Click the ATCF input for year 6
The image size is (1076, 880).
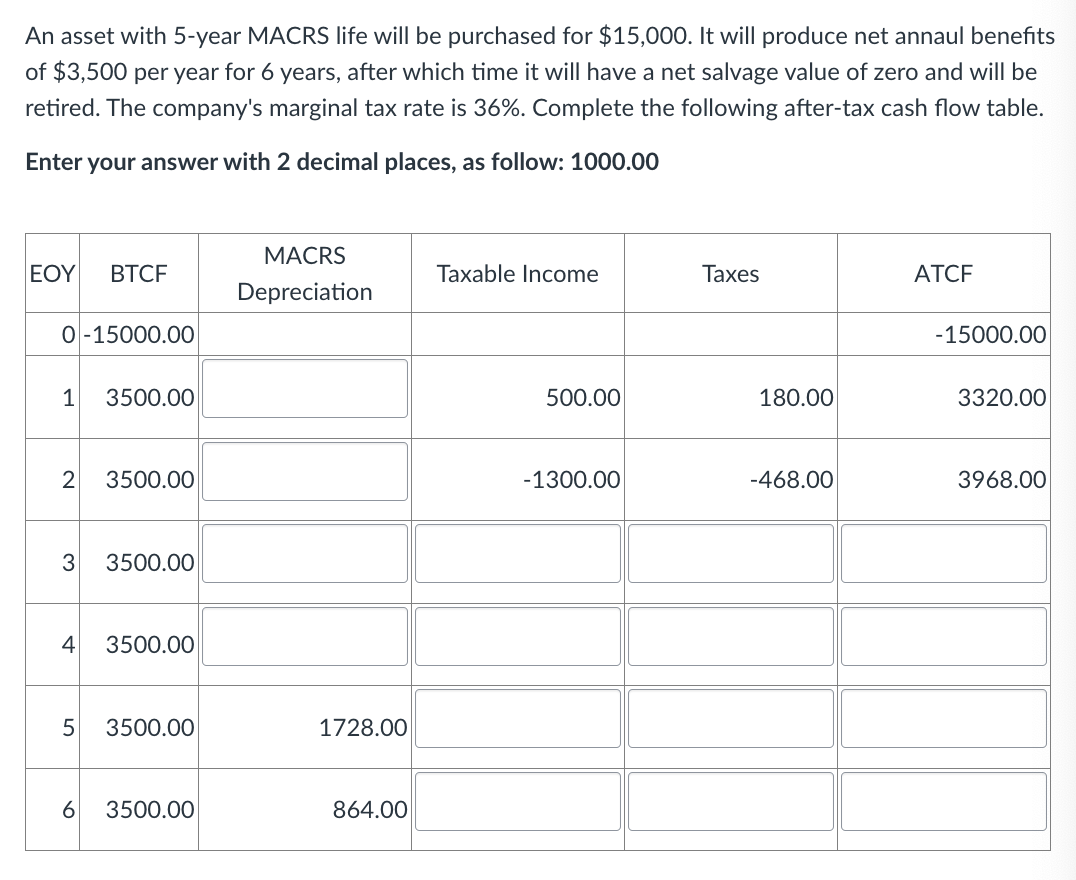pos(944,801)
